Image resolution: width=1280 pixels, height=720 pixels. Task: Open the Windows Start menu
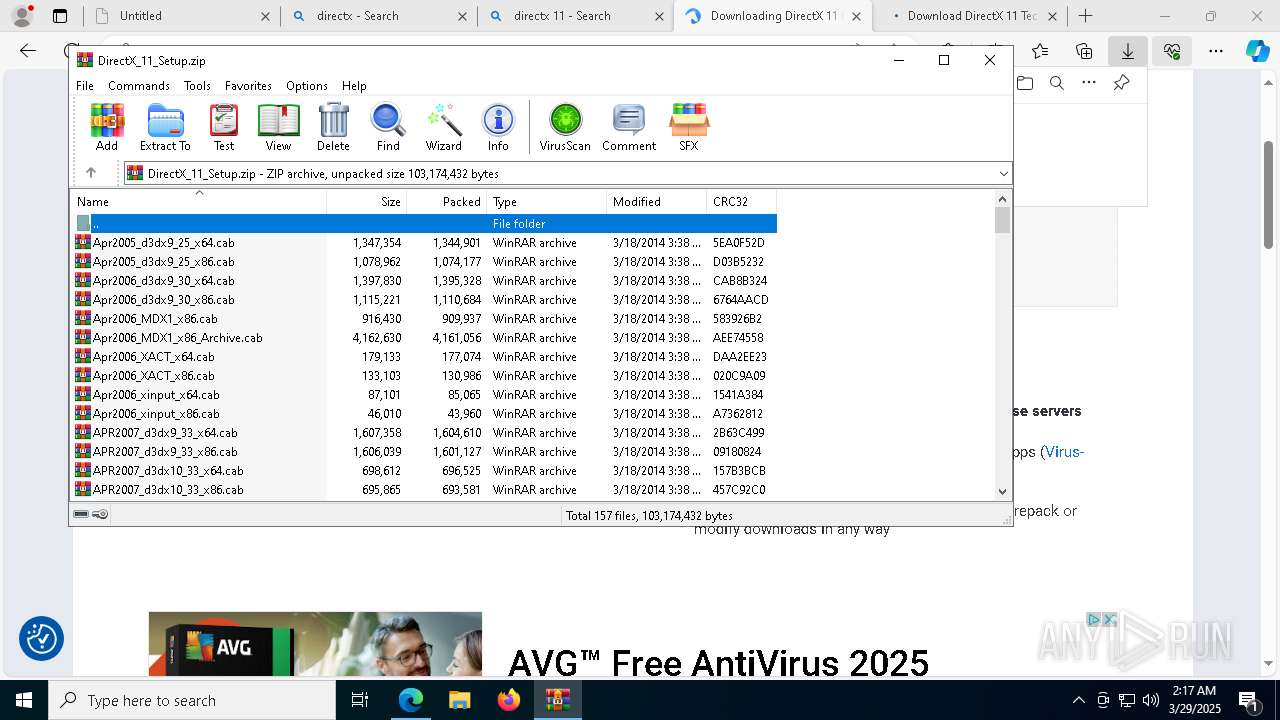pyautogui.click(x=24, y=700)
